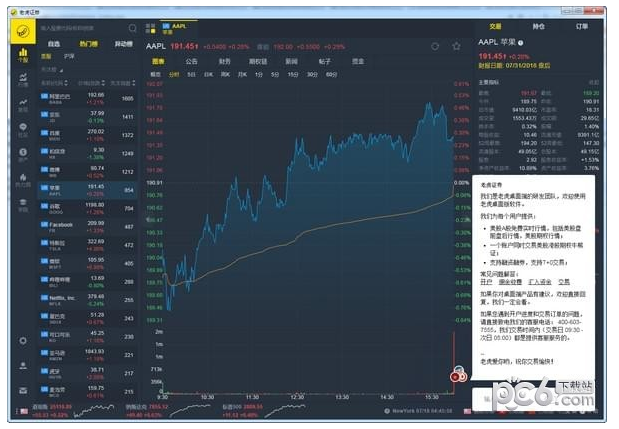The image size is (619, 429).
Task: Open the community chat-bubble sidebar icon
Action: (23, 130)
